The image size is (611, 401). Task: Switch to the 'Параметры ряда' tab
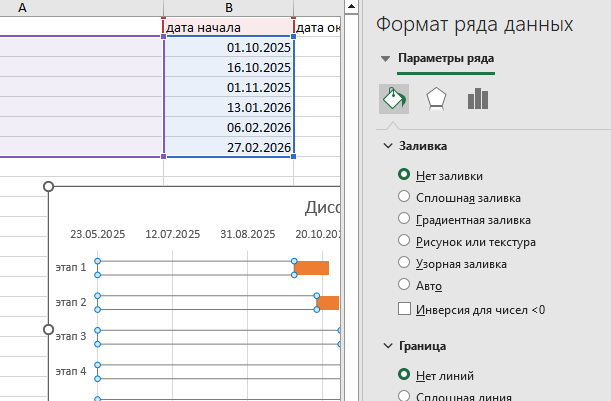445,59
